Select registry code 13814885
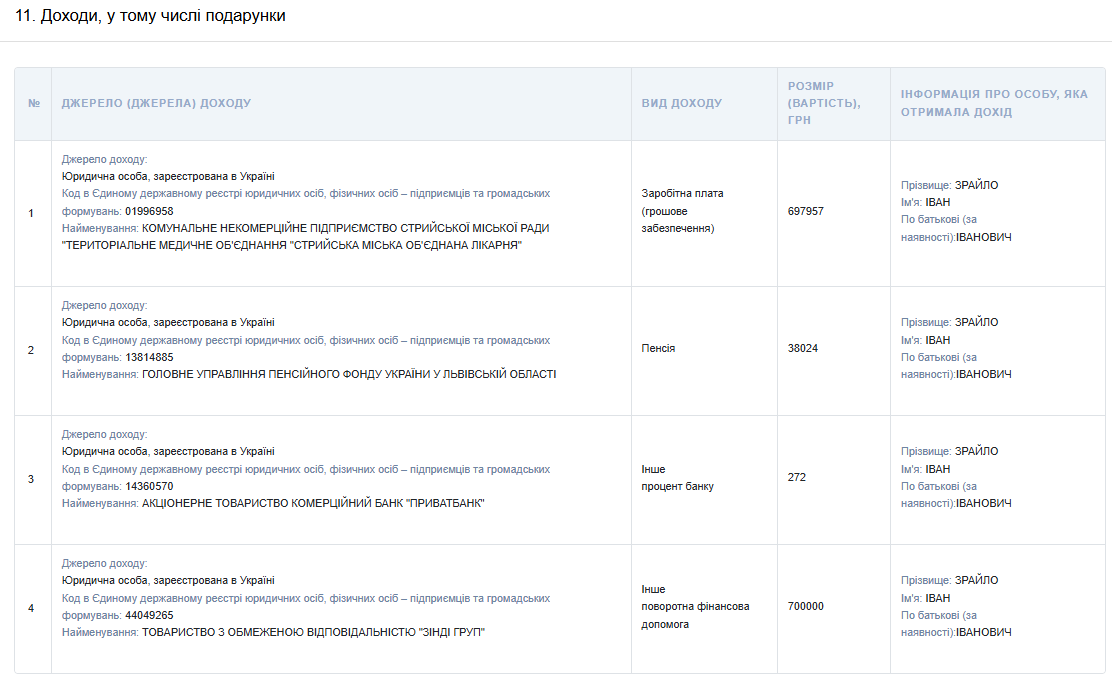 pos(149,357)
